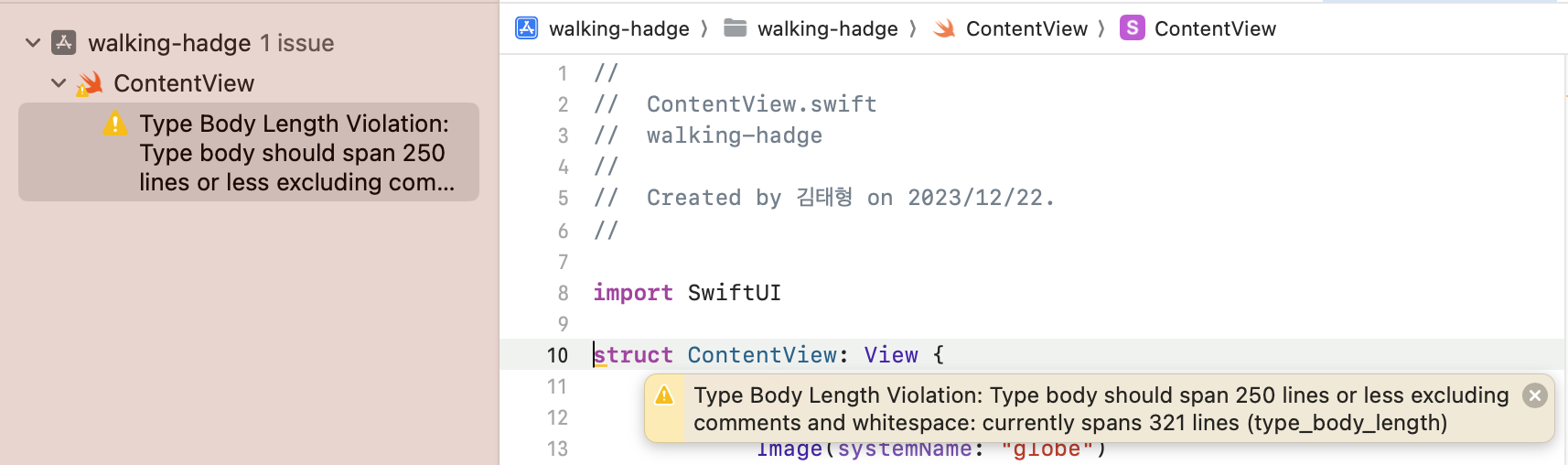Click the import keyword on line 8
Viewport: 1568px width, 465px height.
pyautogui.click(x=633, y=293)
